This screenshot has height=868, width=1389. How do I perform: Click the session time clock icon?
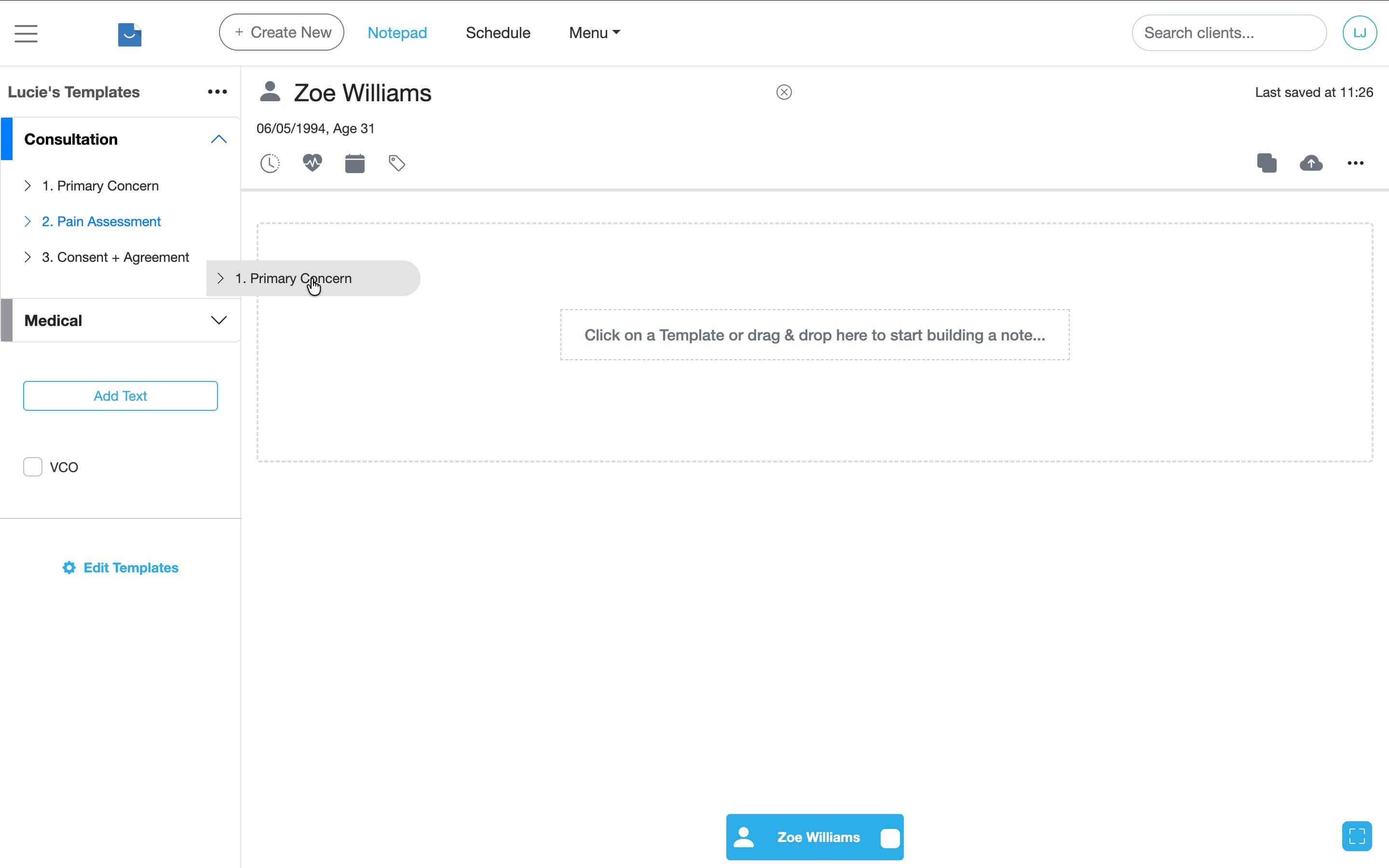[x=270, y=163]
